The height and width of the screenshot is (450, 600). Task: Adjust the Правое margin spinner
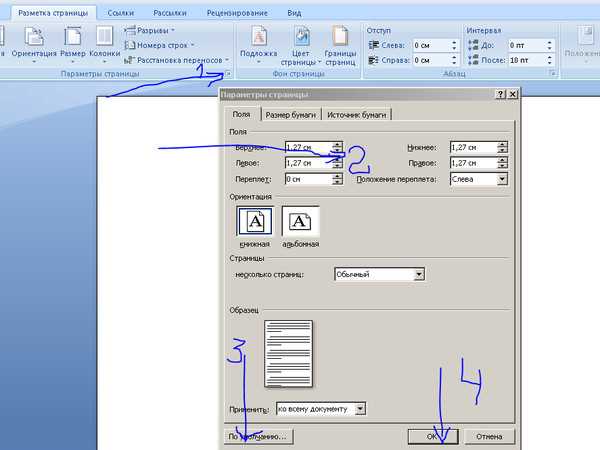tap(503, 163)
